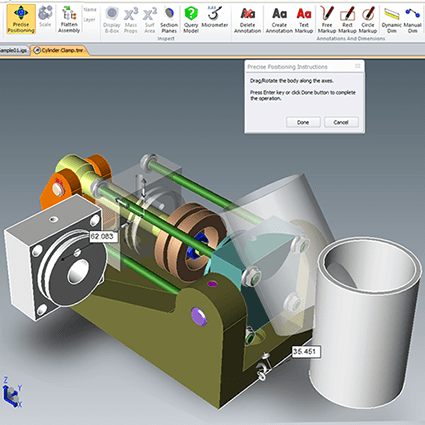The height and width of the screenshot is (425, 425).
Task: Switch to the Sample01.igs tab
Action: coord(13,51)
